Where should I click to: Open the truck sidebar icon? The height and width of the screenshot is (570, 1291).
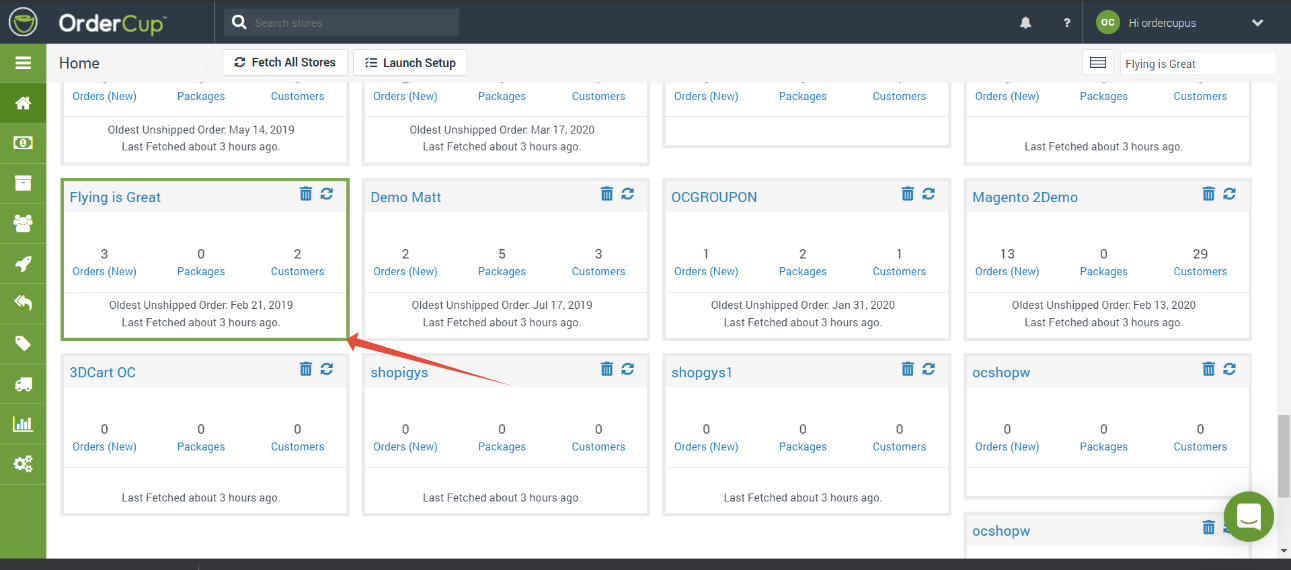[x=23, y=384]
